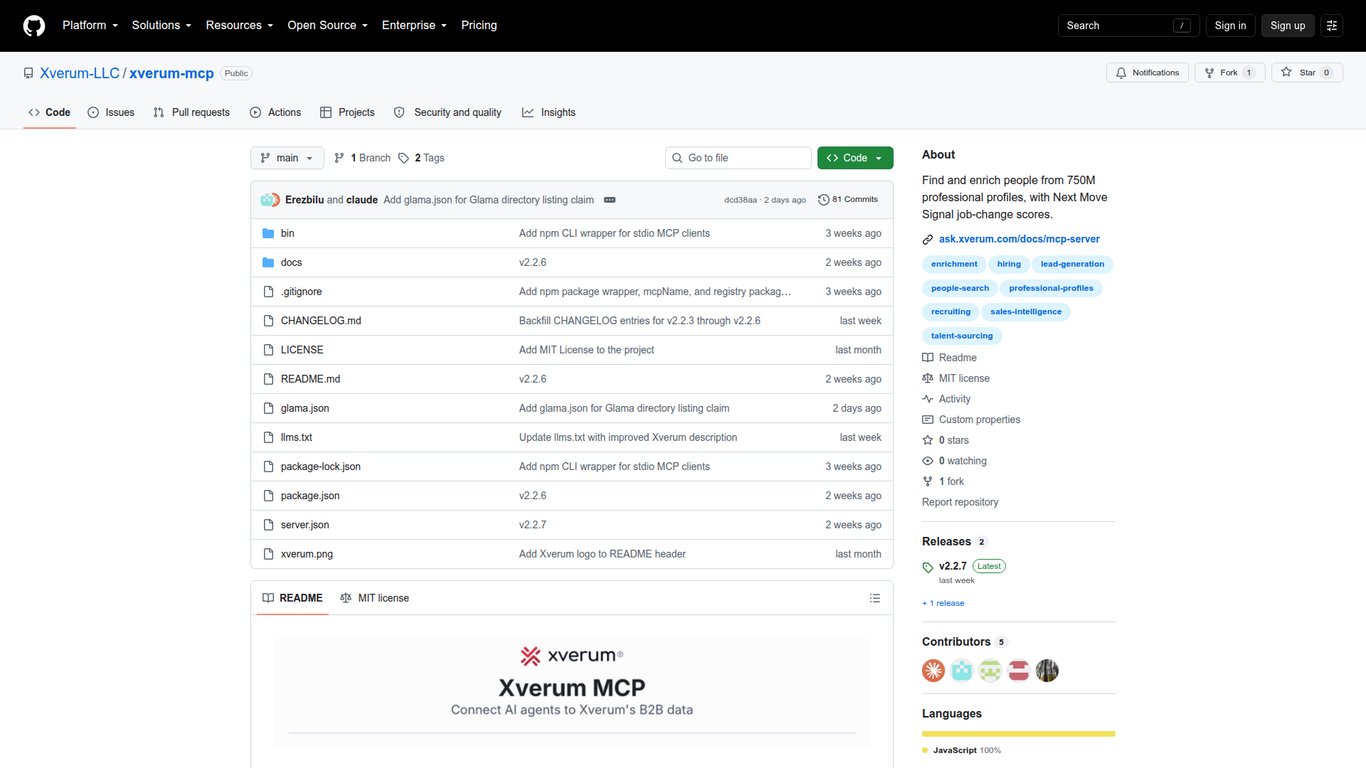Viewport: 1366px width, 768px height.
Task: Expand the Platform menu
Action: pyautogui.click(x=90, y=25)
